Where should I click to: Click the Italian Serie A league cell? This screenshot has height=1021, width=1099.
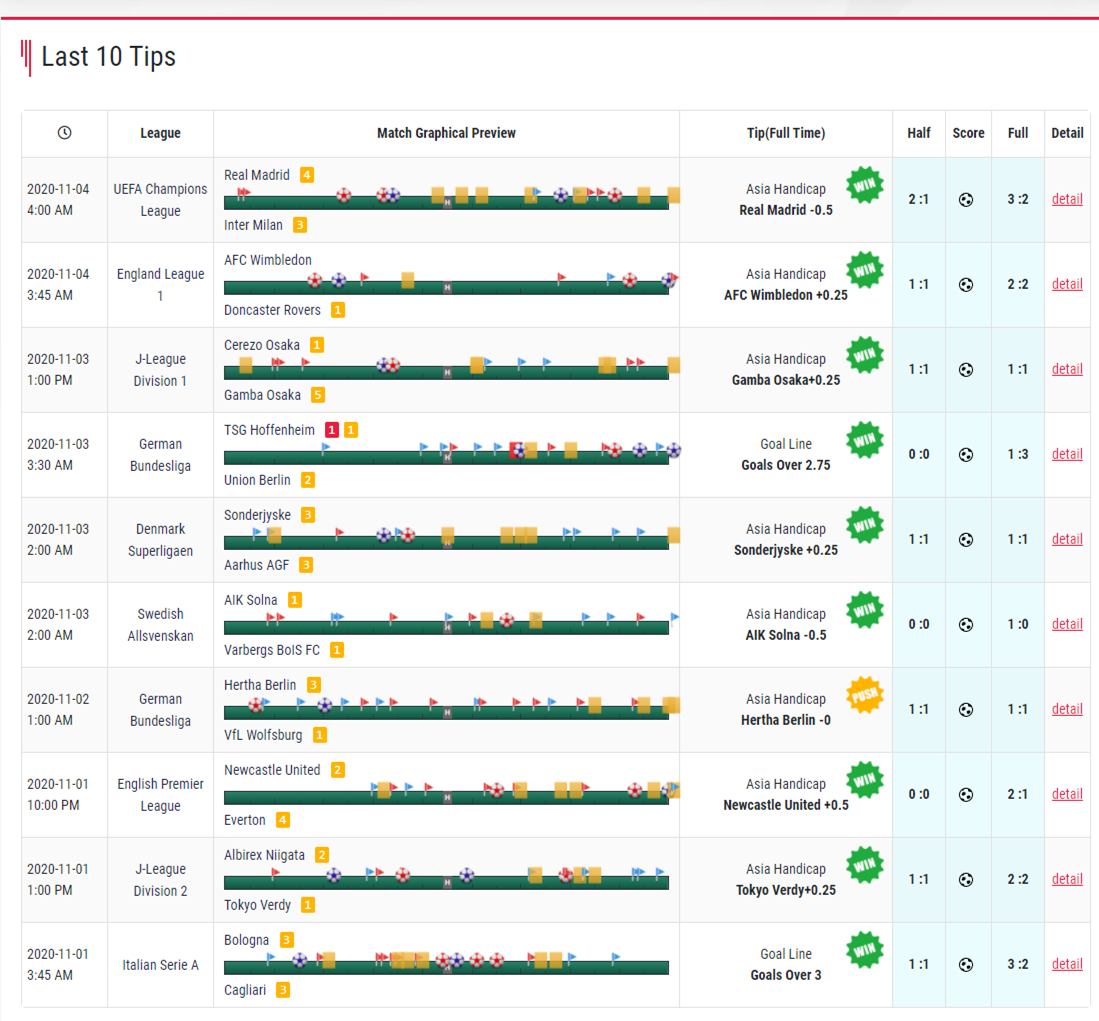click(x=161, y=965)
